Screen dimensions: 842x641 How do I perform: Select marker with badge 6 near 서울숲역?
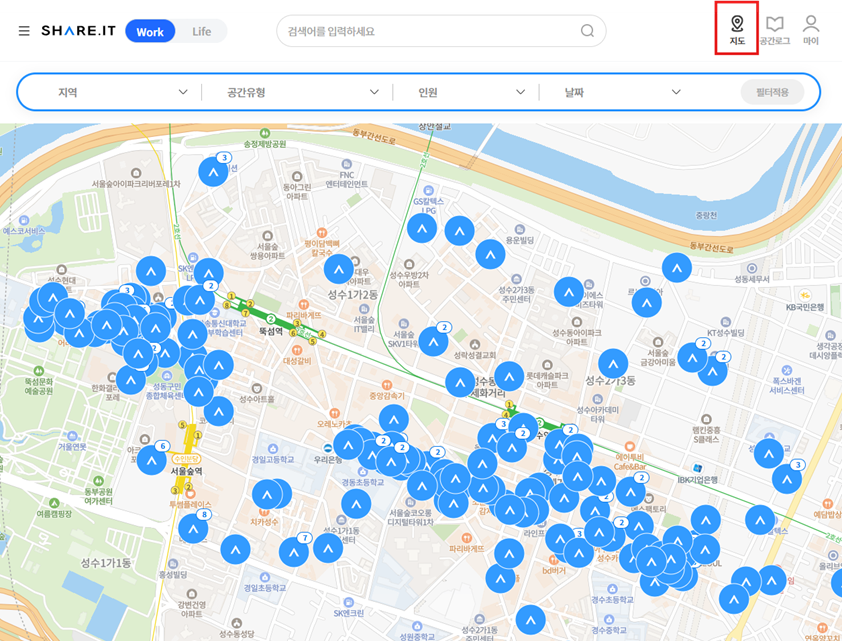click(x=152, y=460)
